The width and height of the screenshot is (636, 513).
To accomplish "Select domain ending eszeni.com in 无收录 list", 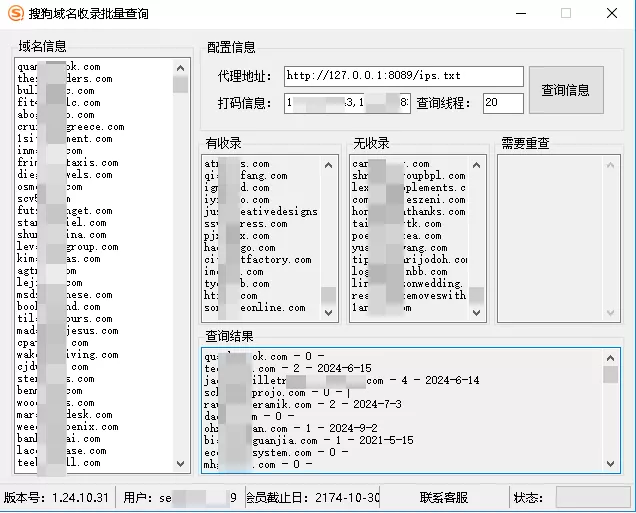I will pyautogui.click(x=409, y=200).
